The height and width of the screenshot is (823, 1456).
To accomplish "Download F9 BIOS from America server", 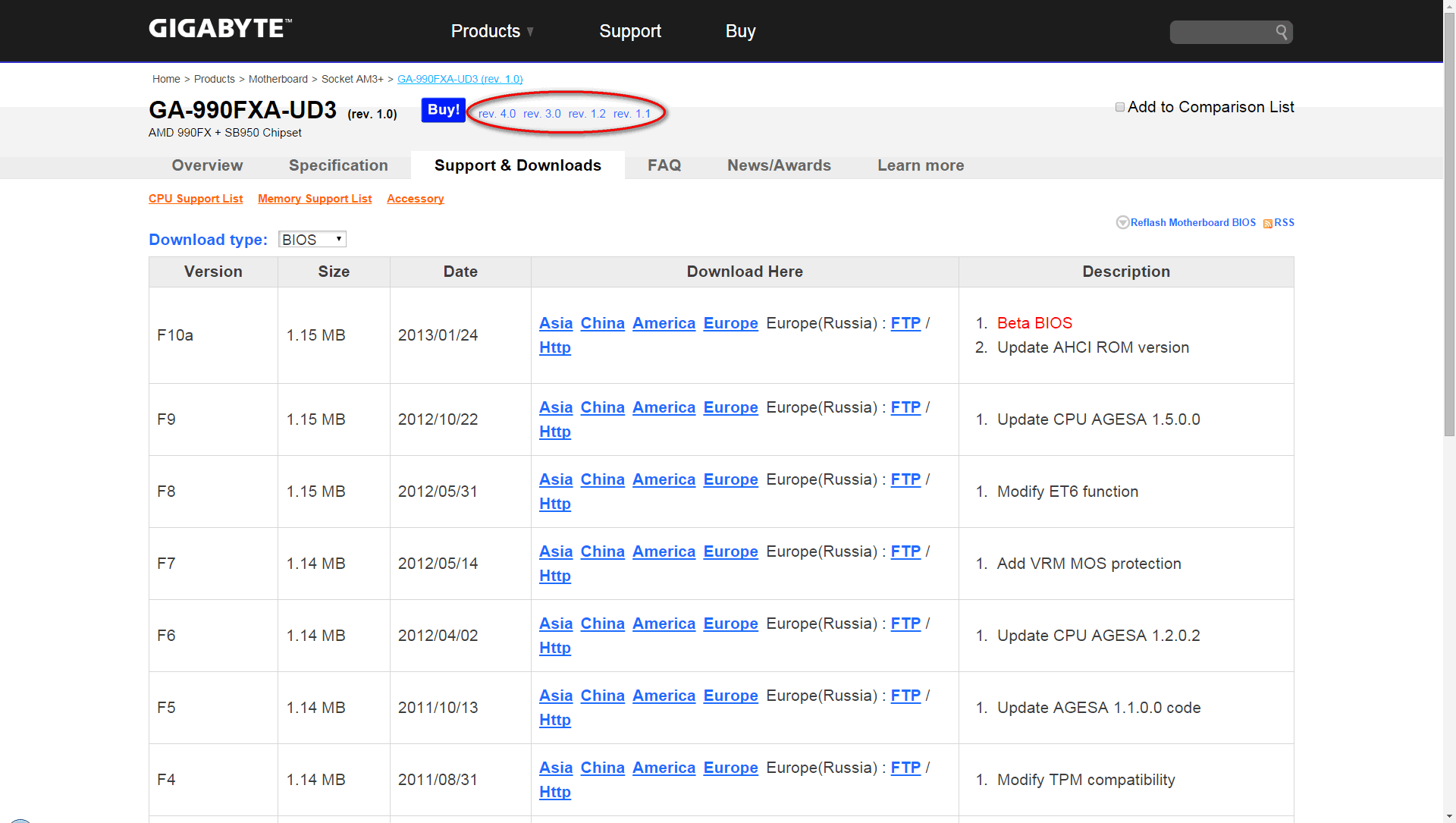I will [664, 407].
